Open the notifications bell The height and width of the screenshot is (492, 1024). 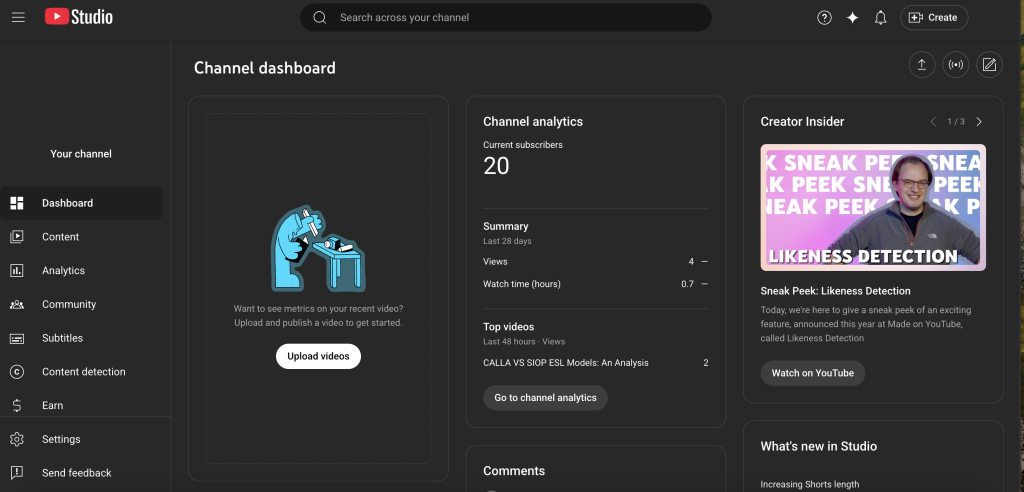(880, 17)
